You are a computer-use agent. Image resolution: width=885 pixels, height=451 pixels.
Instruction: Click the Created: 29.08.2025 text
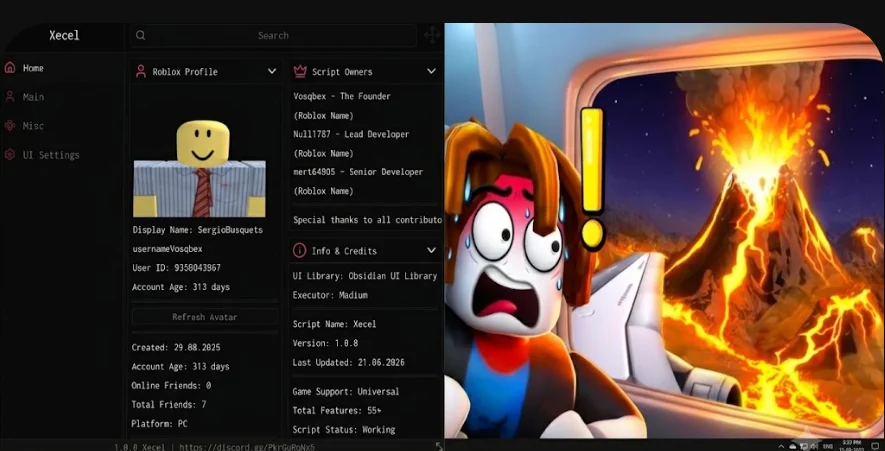tap(176, 347)
